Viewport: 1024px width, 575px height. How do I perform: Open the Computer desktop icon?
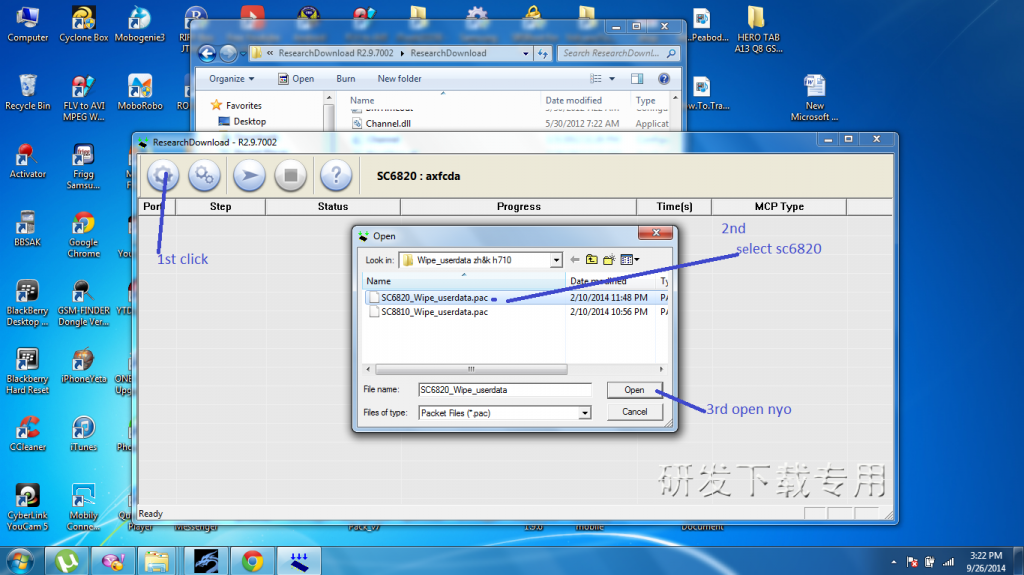coord(27,25)
